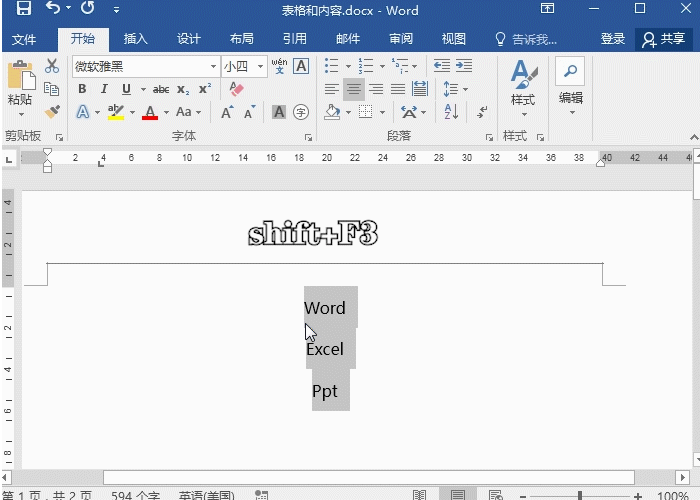Switch to the 布局 Layout tab

[x=242, y=39]
